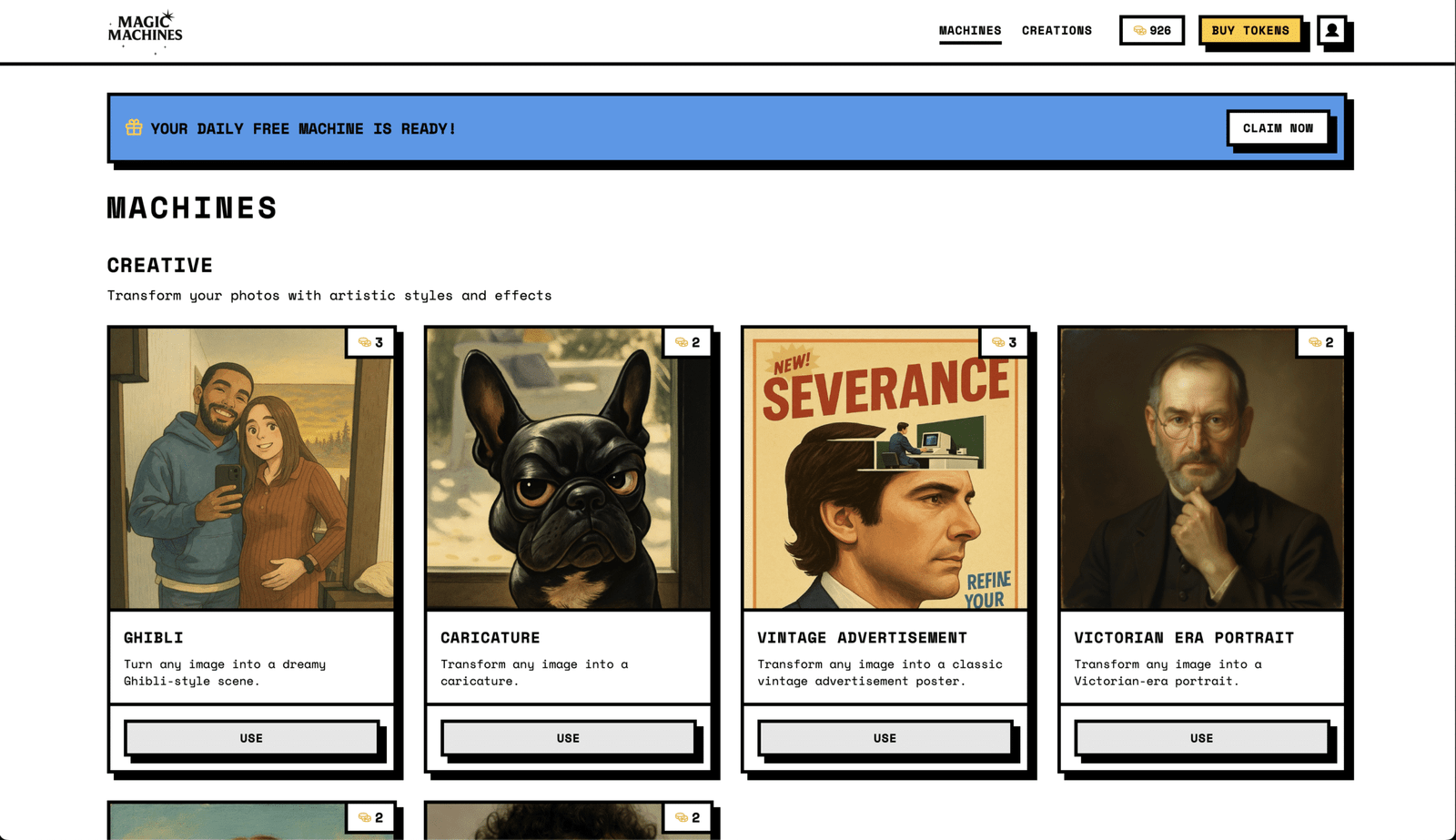Click the Buy Tokens button
Image resolution: width=1456 pixels, height=840 pixels.
pyautogui.click(x=1250, y=30)
